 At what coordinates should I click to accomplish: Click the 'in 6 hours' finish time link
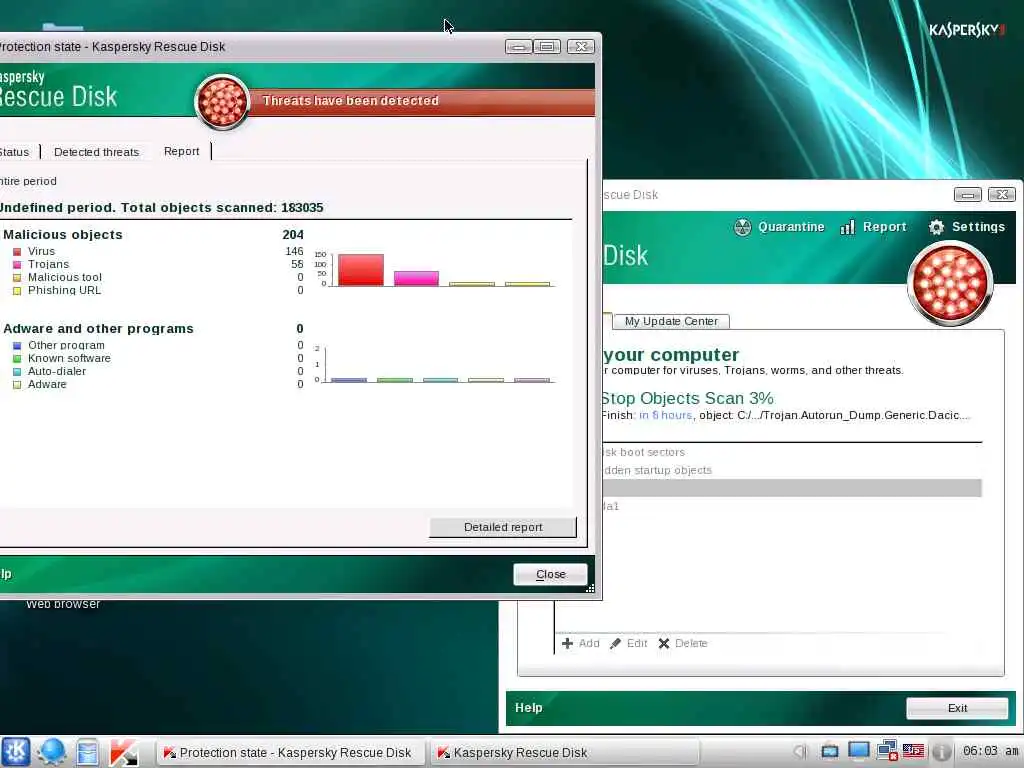665,415
